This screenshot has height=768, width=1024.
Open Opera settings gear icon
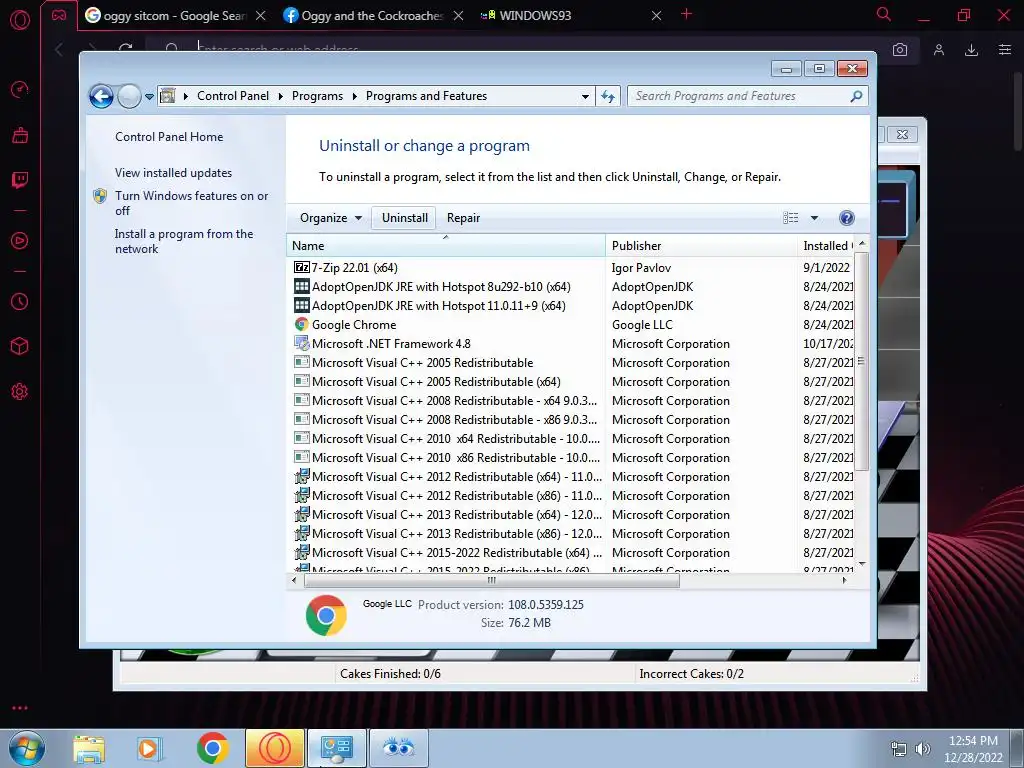(20, 392)
